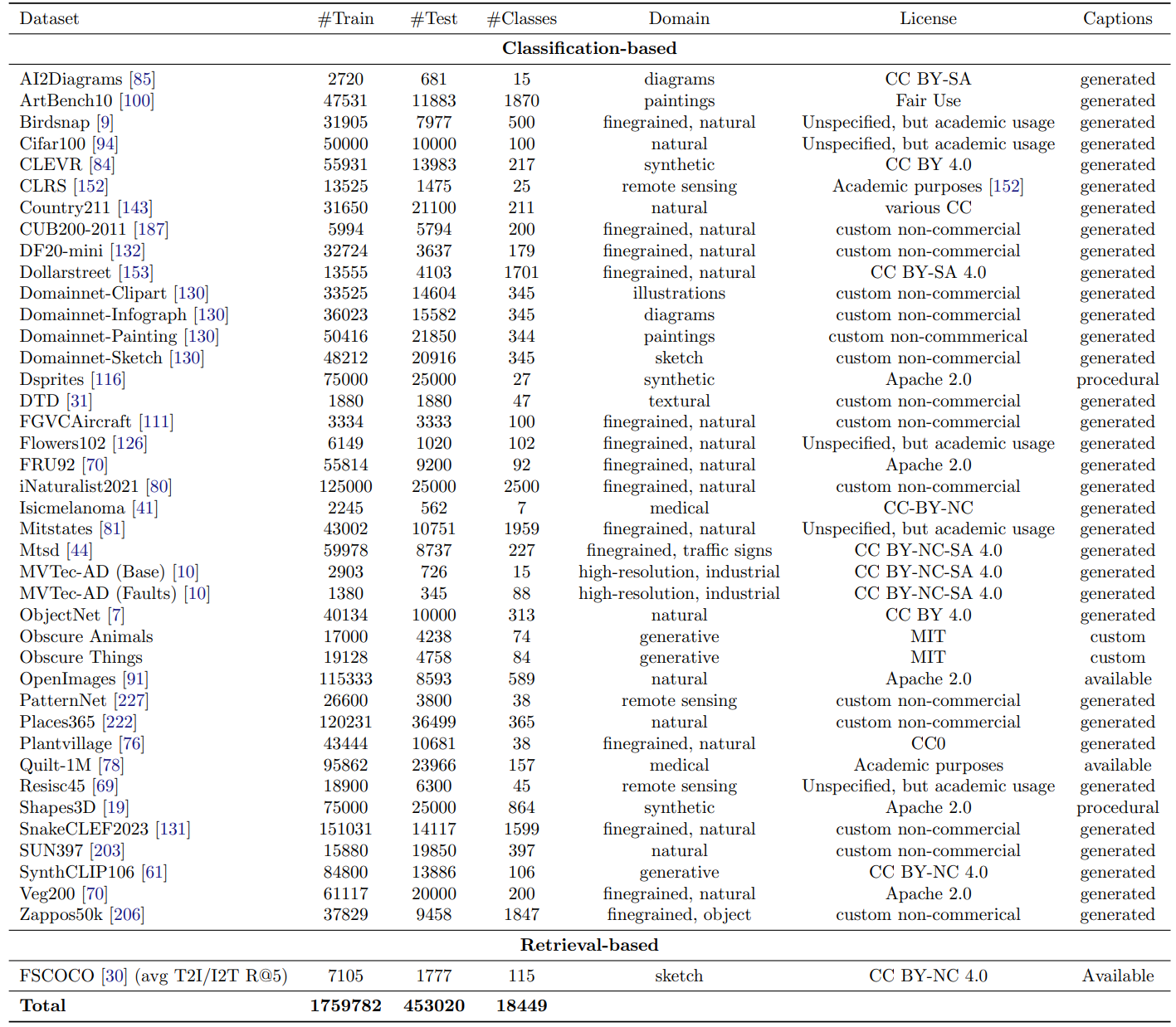Image resolution: width=1176 pixels, height=1027 pixels.
Task: Select the Obscure Things dataset name
Action: click(x=81, y=657)
